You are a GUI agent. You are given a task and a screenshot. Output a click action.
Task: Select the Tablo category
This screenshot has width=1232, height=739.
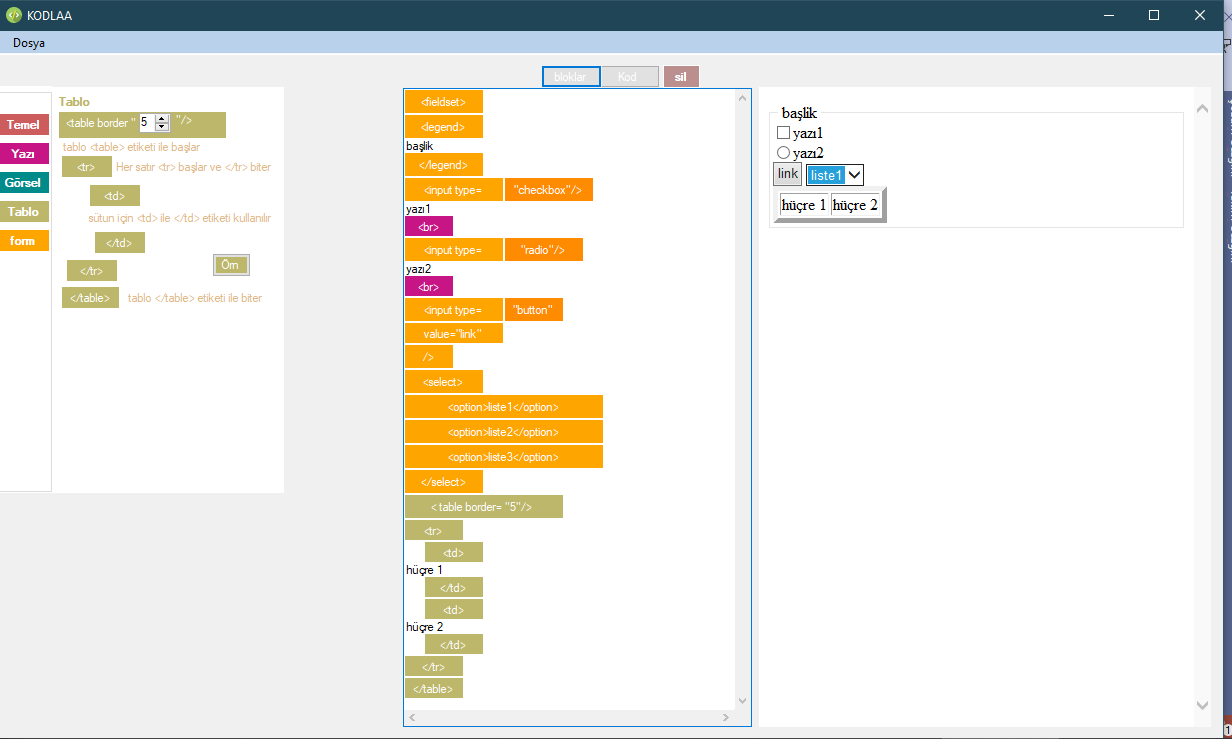coord(24,212)
